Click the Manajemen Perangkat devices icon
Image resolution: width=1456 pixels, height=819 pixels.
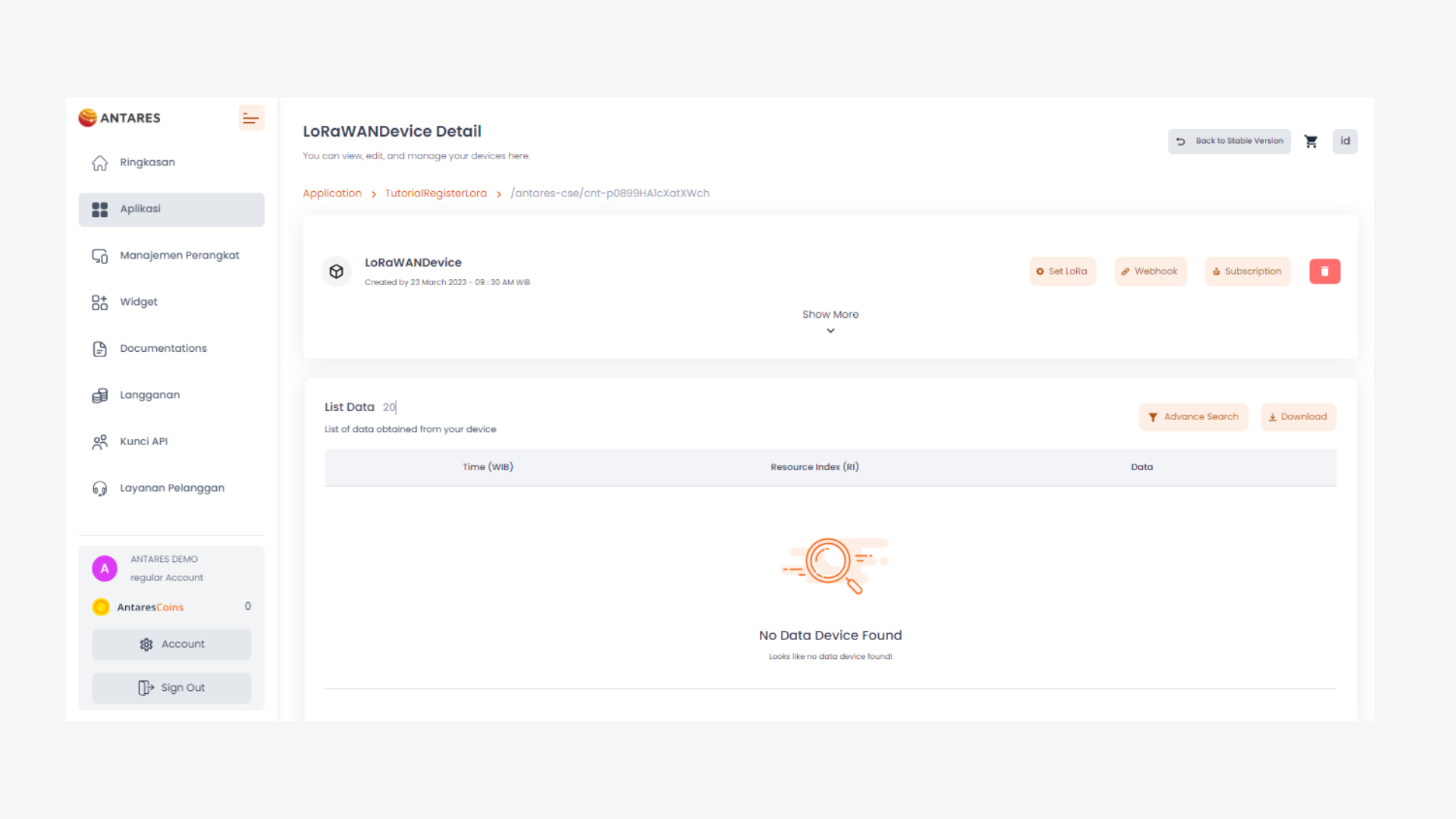click(x=100, y=256)
